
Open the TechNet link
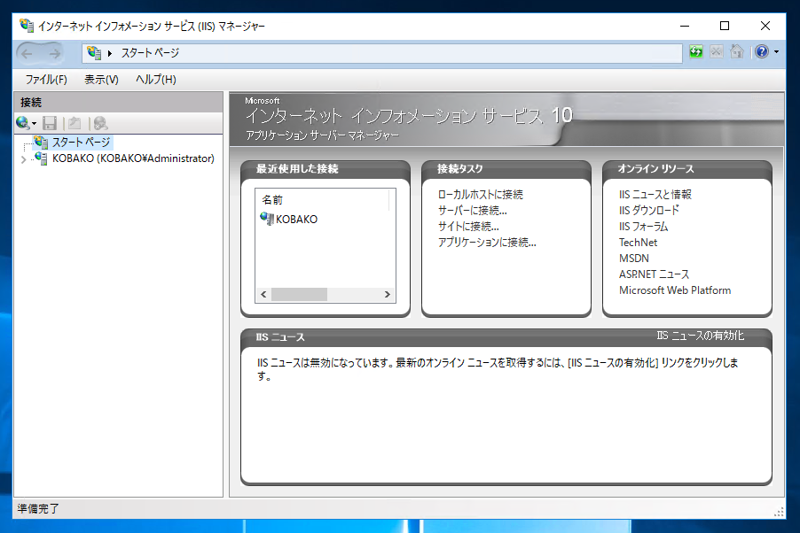(638, 242)
